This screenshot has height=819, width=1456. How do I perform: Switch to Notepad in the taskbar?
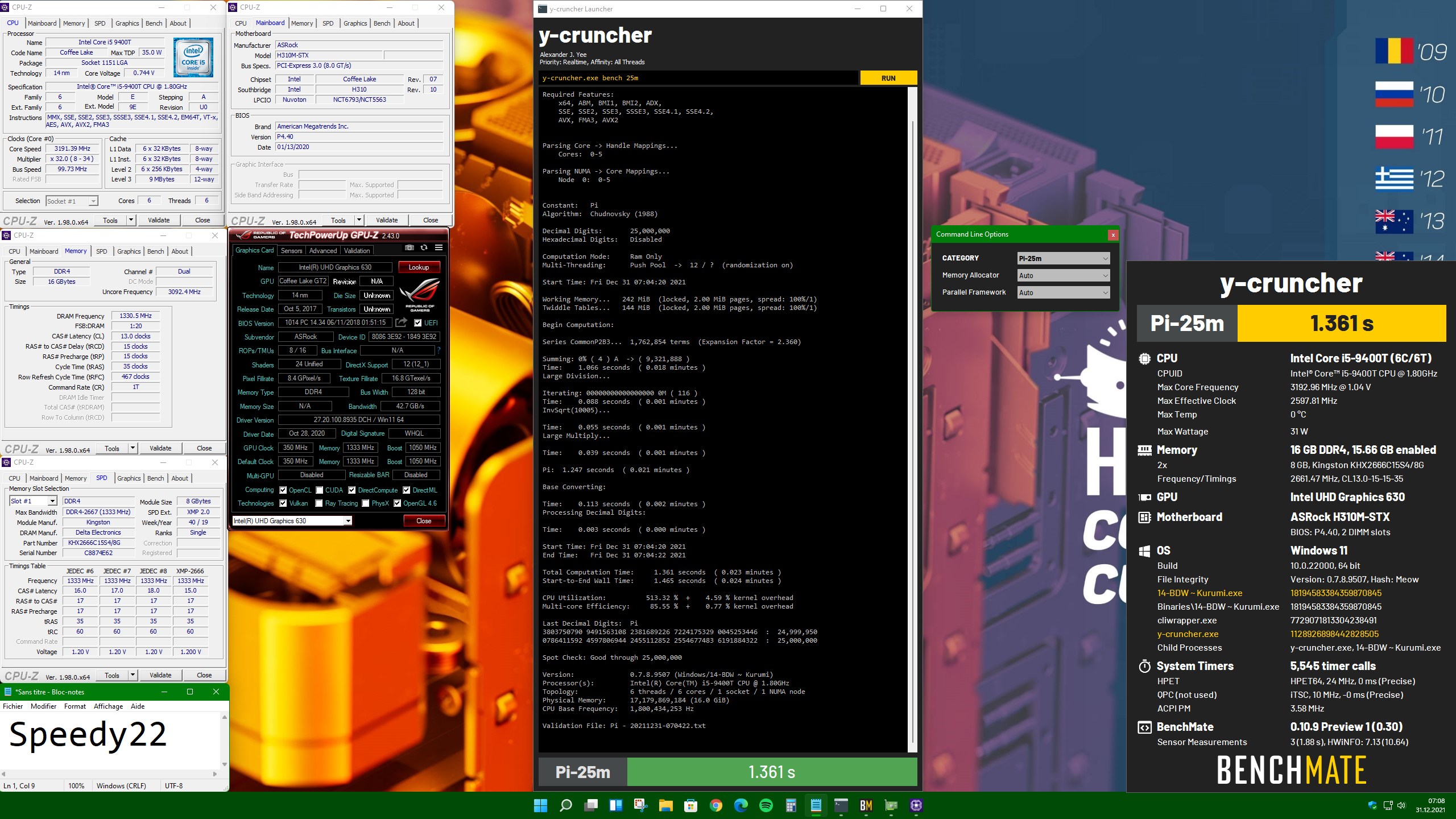(816, 805)
